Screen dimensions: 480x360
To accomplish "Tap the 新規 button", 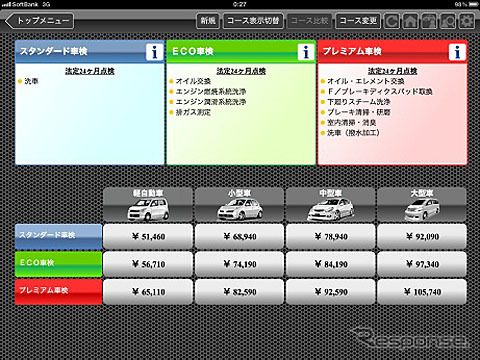I will click(208, 21).
